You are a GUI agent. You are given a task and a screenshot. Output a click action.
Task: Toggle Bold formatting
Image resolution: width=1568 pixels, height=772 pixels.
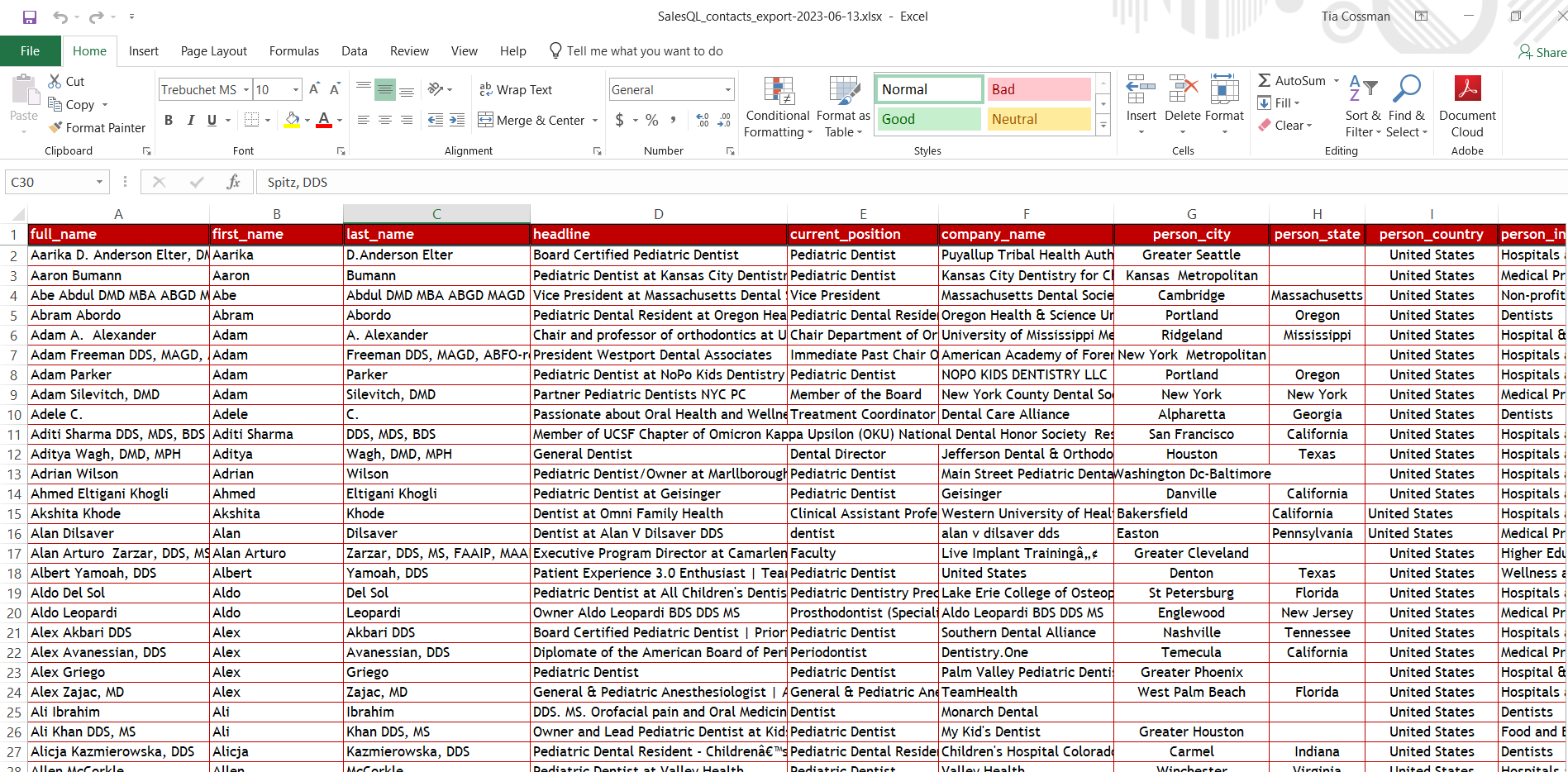click(x=169, y=120)
